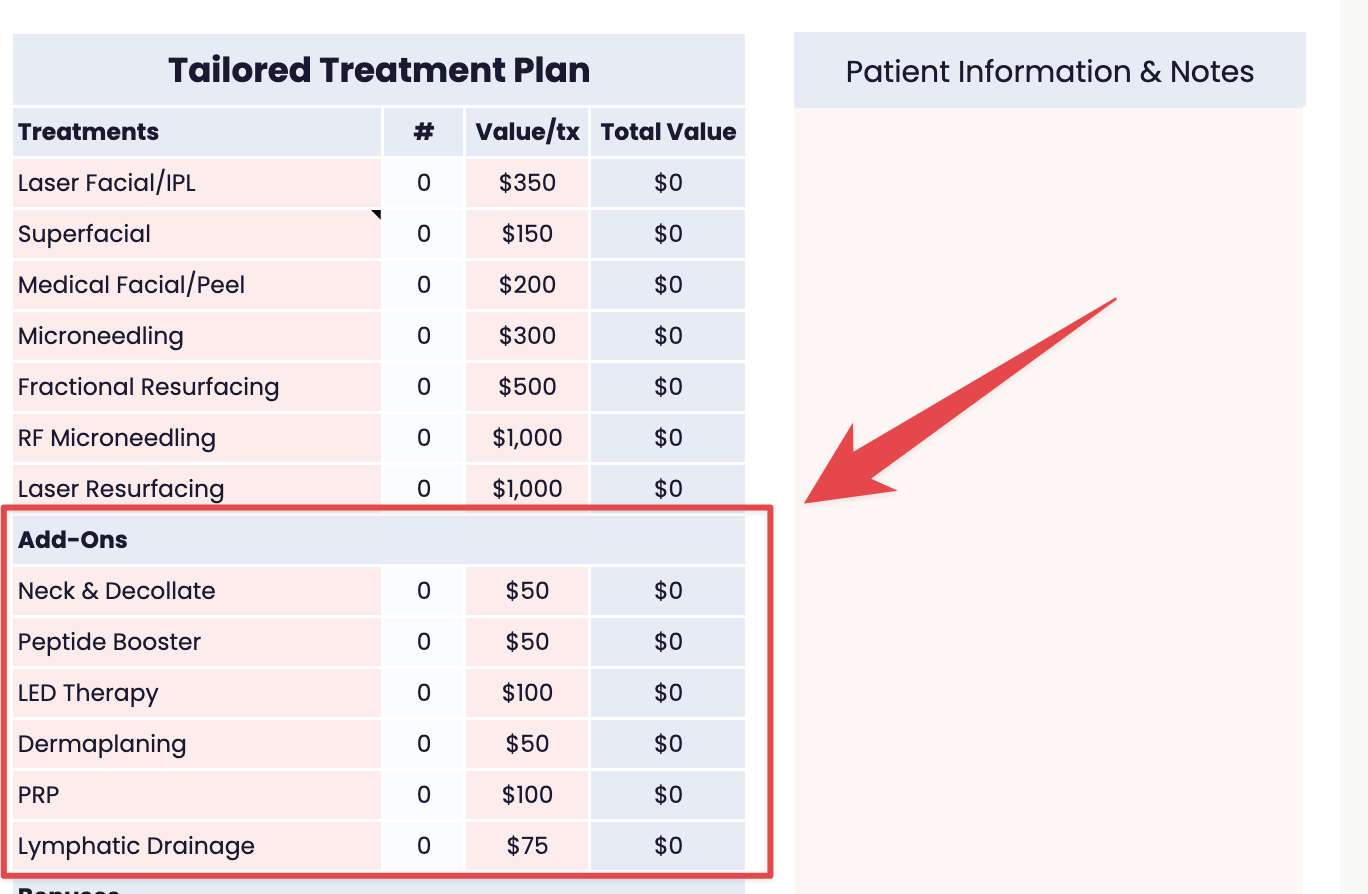Screen dimensions: 1368x894
Task: Select the Add-Ons section header row
Action: [x=379, y=540]
